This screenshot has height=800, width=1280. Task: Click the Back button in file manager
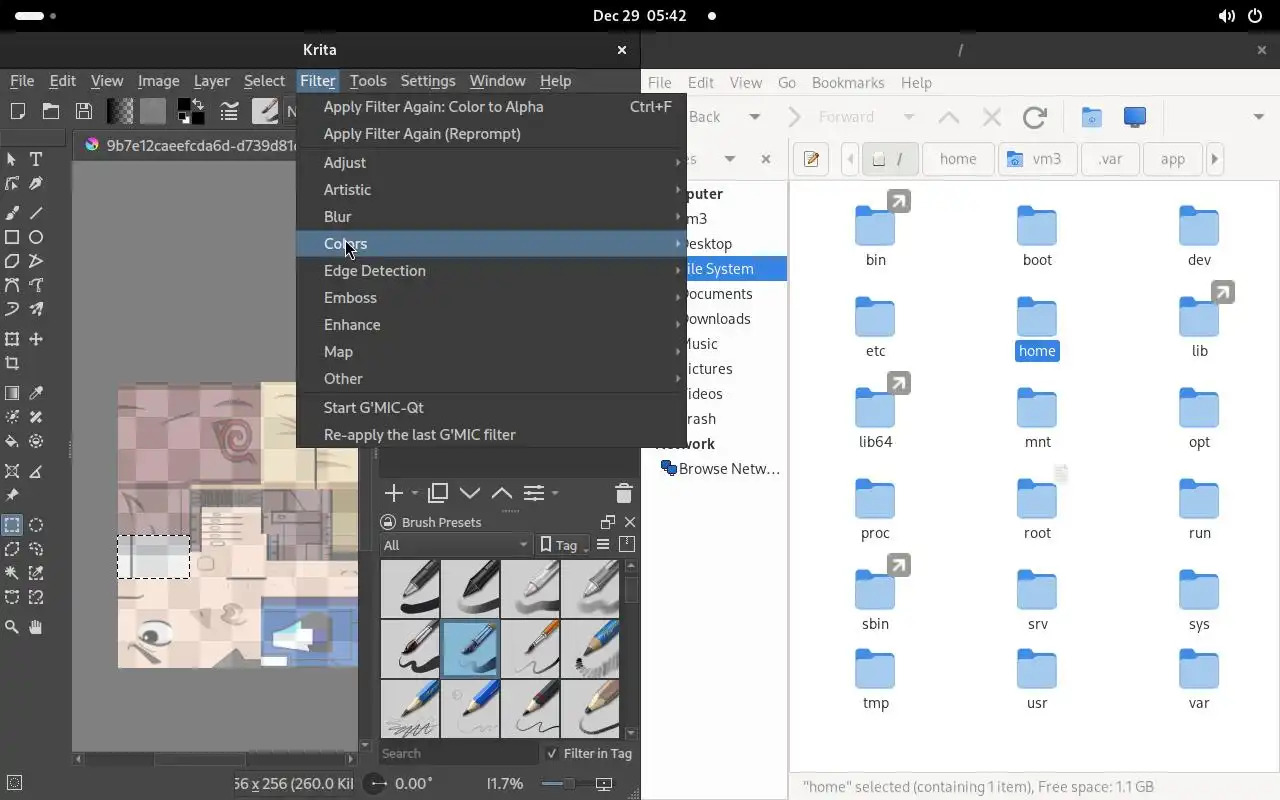(704, 117)
